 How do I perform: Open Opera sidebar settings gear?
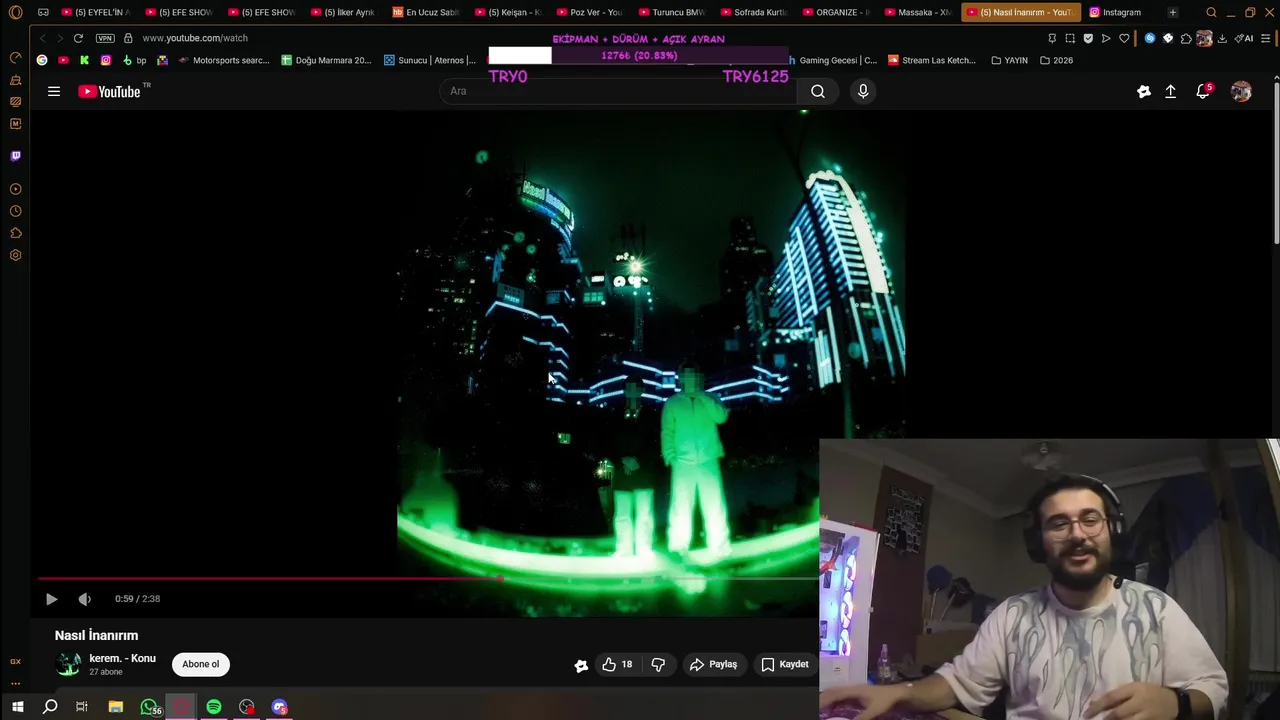tap(15, 255)
